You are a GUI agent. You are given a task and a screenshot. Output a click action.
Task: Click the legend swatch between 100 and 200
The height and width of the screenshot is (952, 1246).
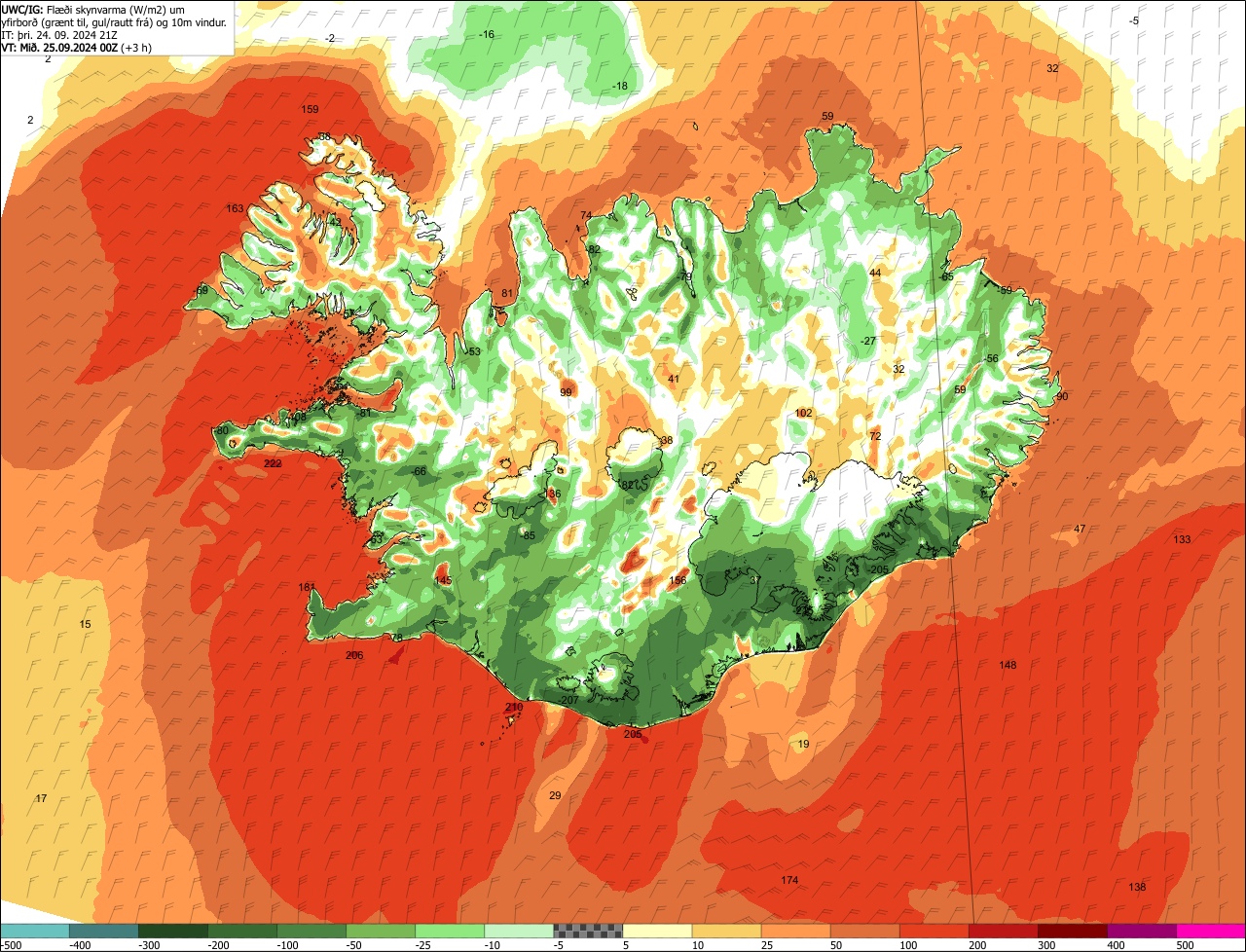(x=934, y=931)
